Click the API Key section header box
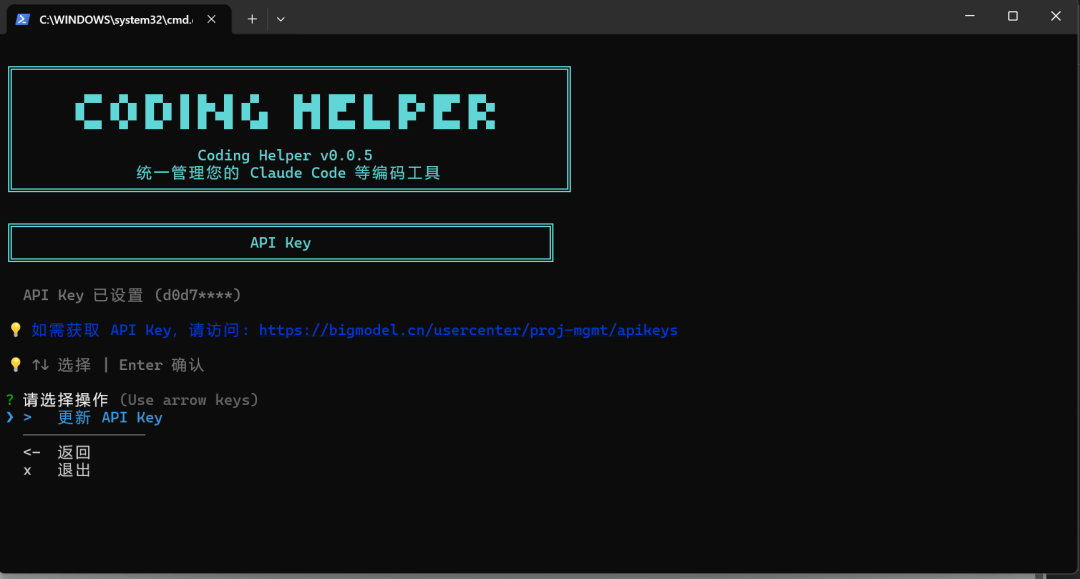 click(x=280, y=242)
